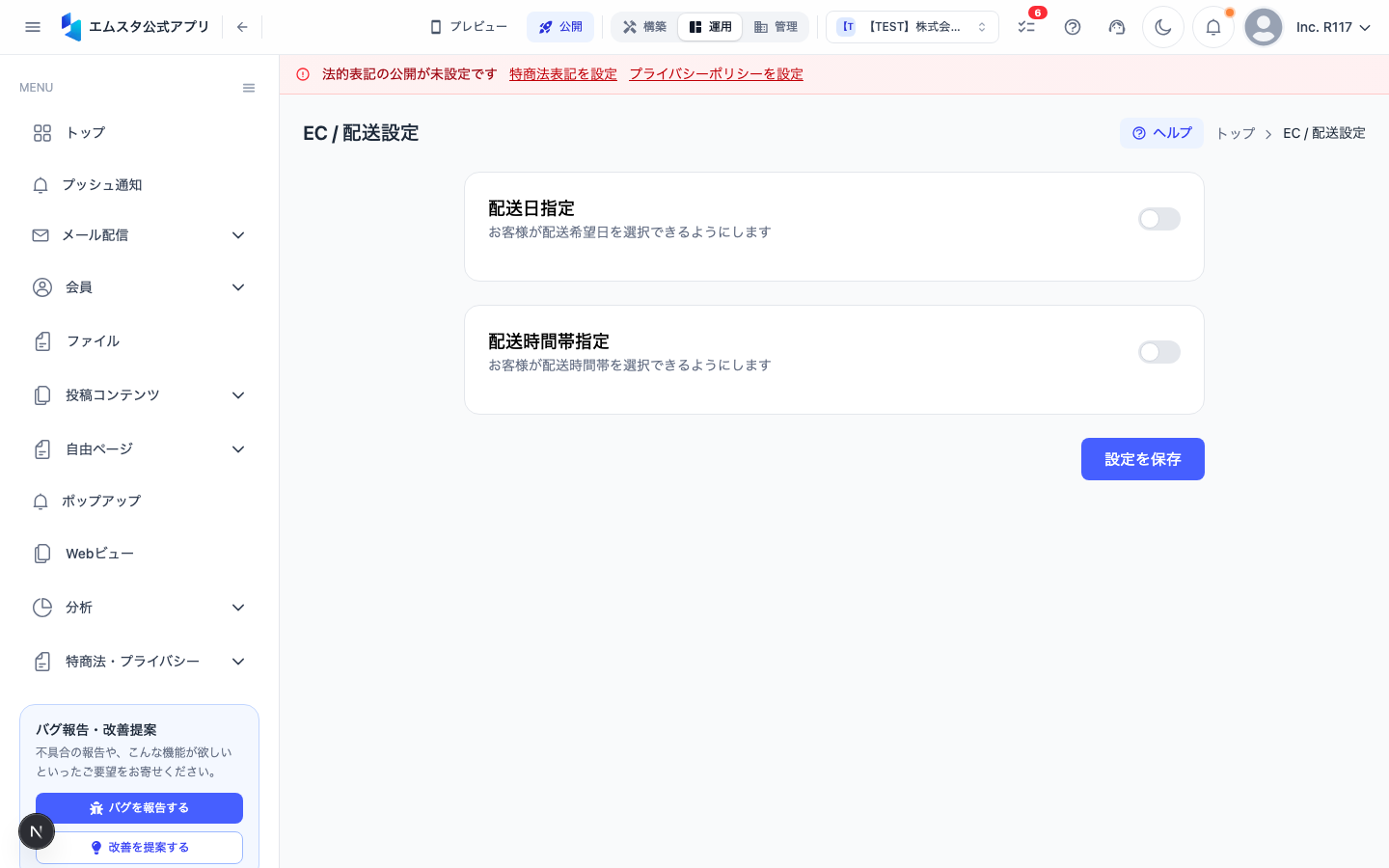Viewport: 1389px width, 868px height.
Task: Expand the 会員 chevron
Action: click(238, 287)
